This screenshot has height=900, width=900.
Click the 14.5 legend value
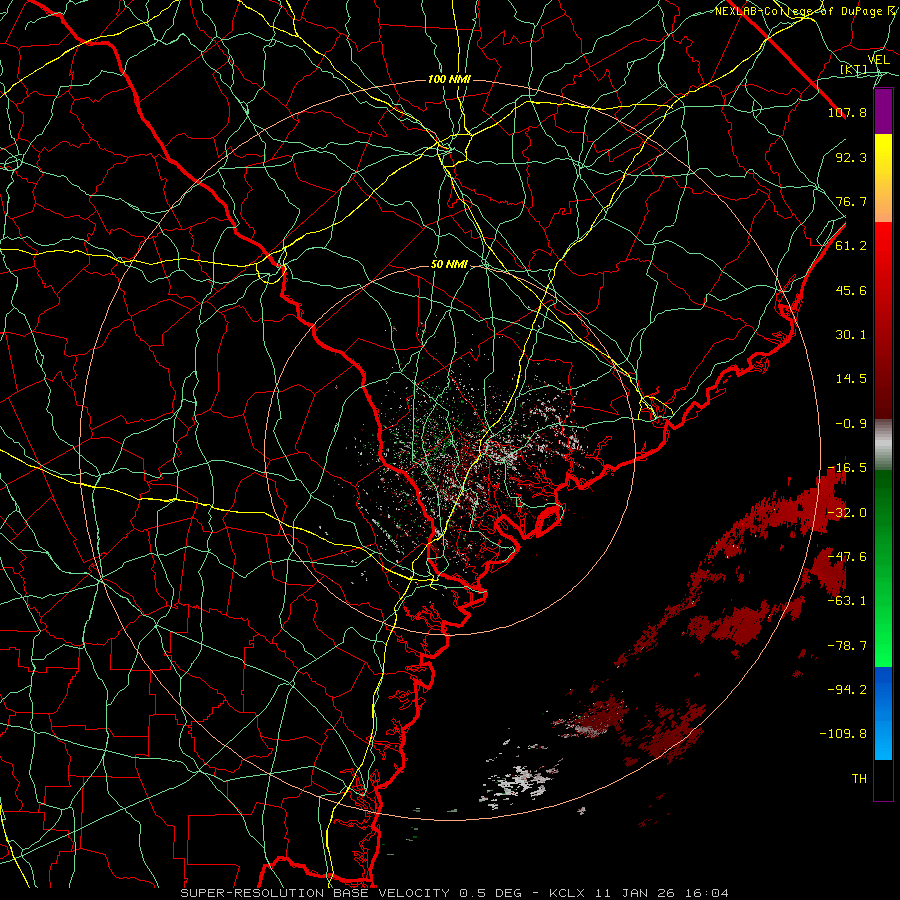851,379
